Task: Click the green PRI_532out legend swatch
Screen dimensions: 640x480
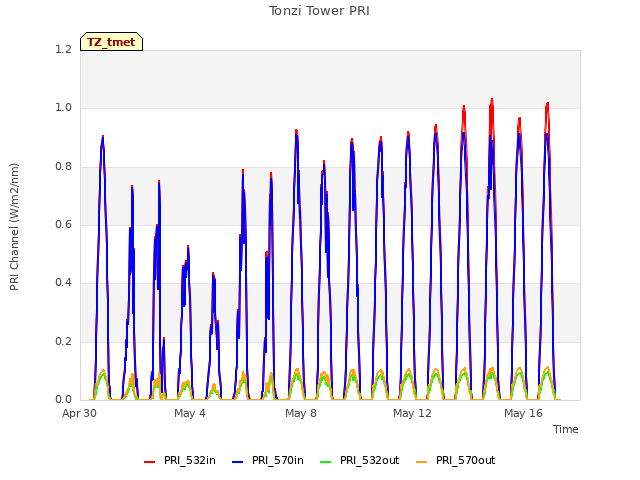Action: pyautogui.click(x=326, y=462)
